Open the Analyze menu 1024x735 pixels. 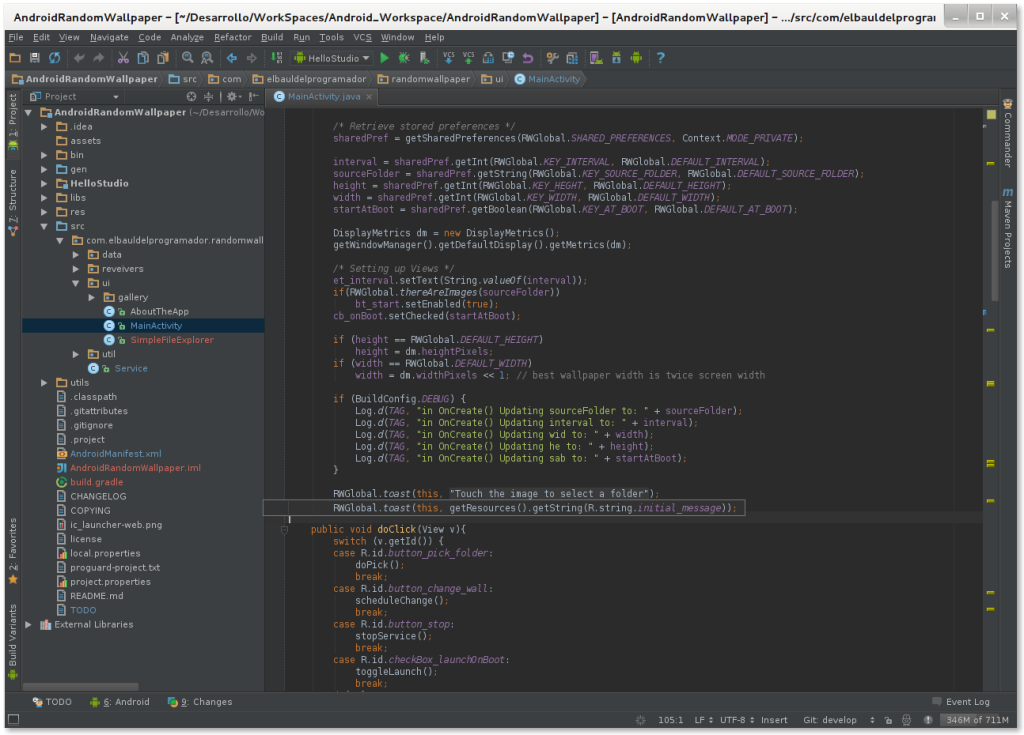[187, 37]
